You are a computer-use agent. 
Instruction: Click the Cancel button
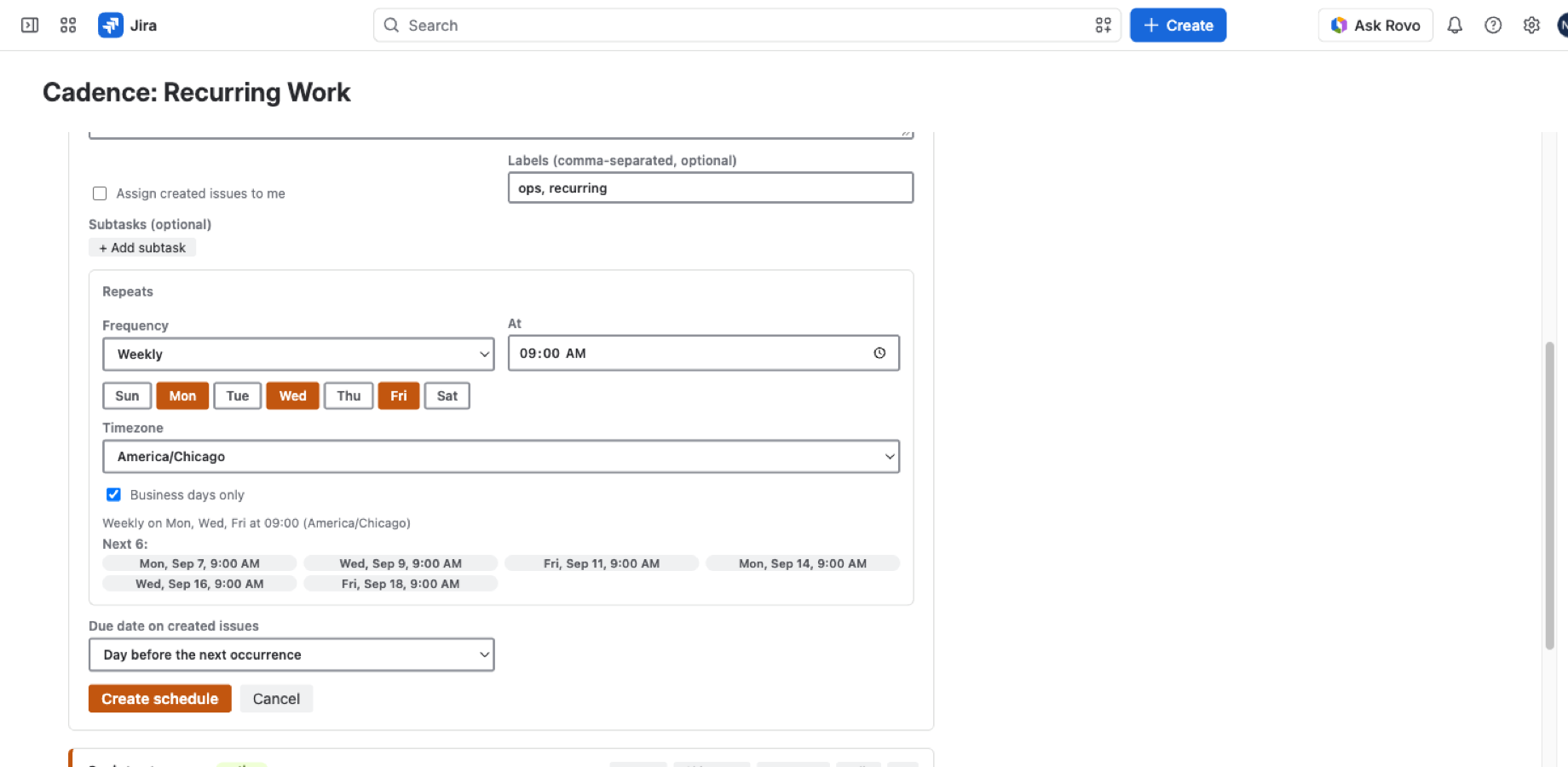[x=276, y=699]
